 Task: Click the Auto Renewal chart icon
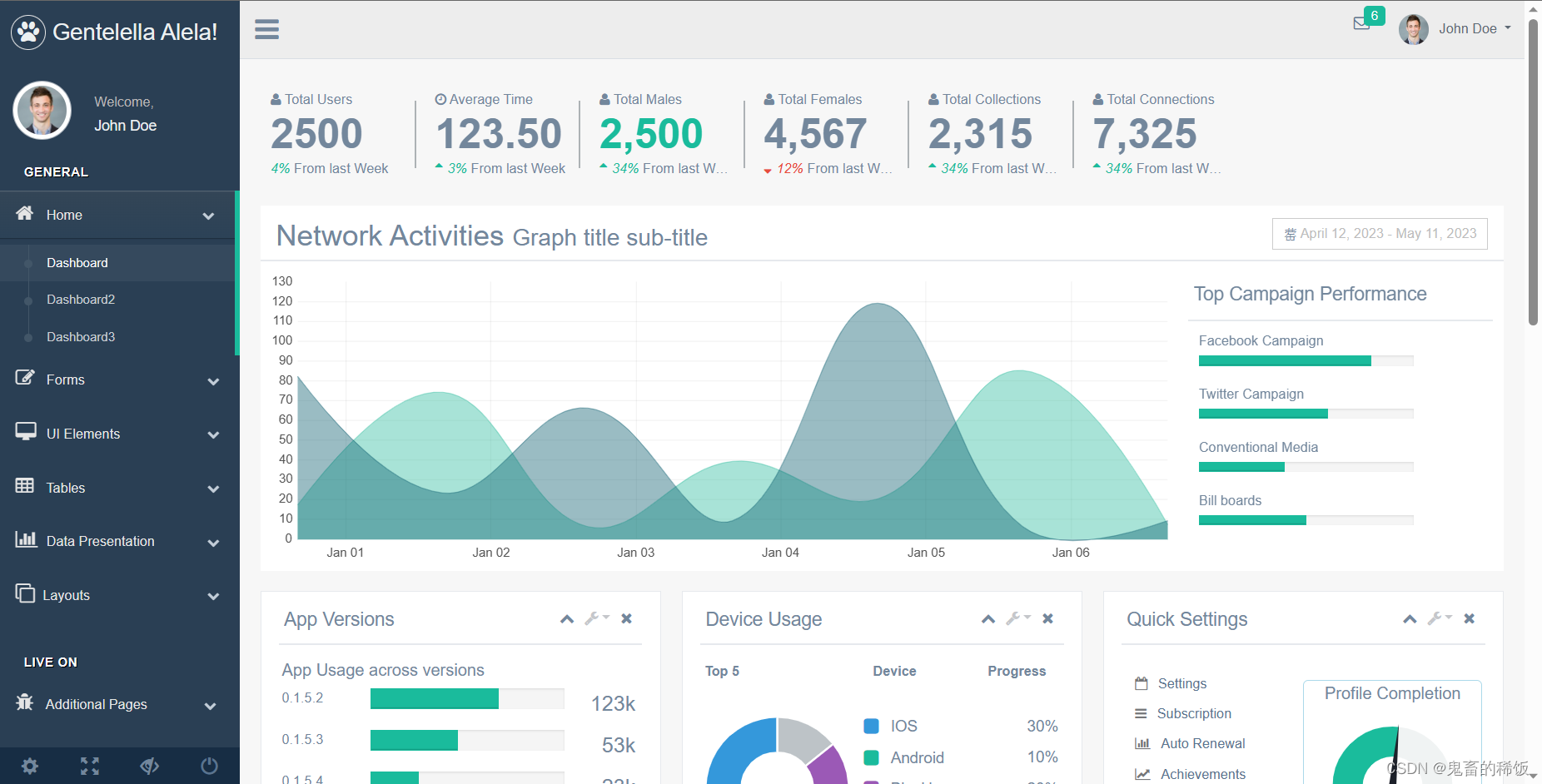point(1142,743)
